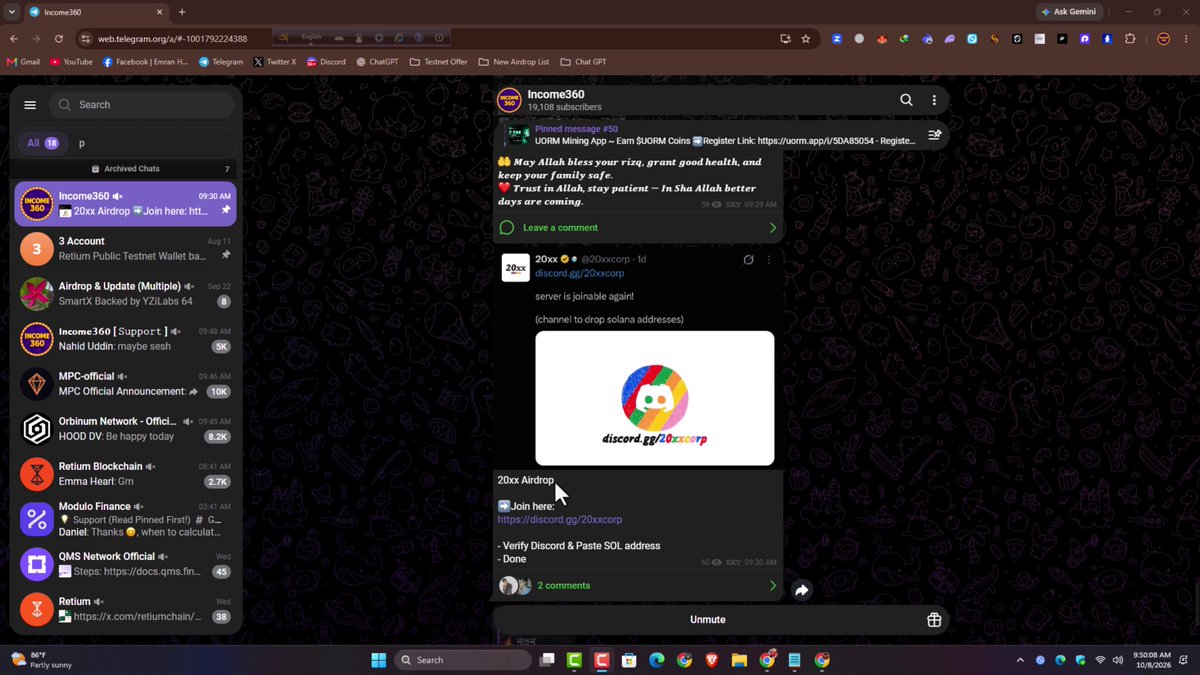Expand the 2 comments thread

tap(638, 586)
